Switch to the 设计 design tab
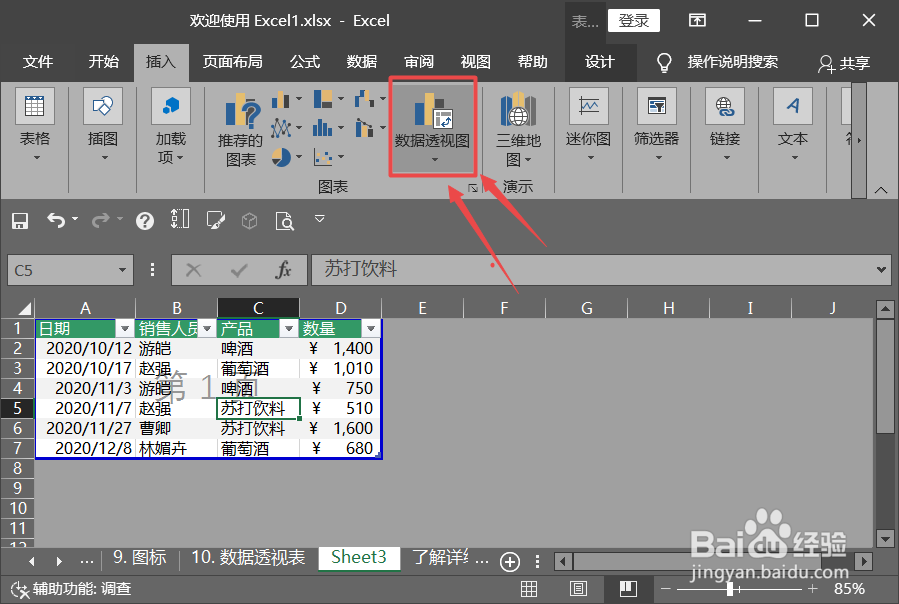Screen dimensions: 899x604 click(600, 62)
